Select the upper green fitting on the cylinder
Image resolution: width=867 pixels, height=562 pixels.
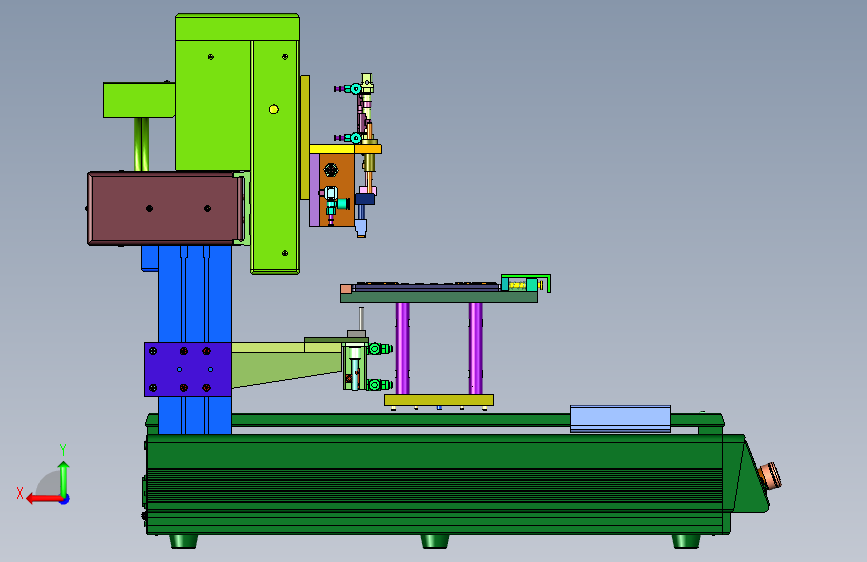380,348
